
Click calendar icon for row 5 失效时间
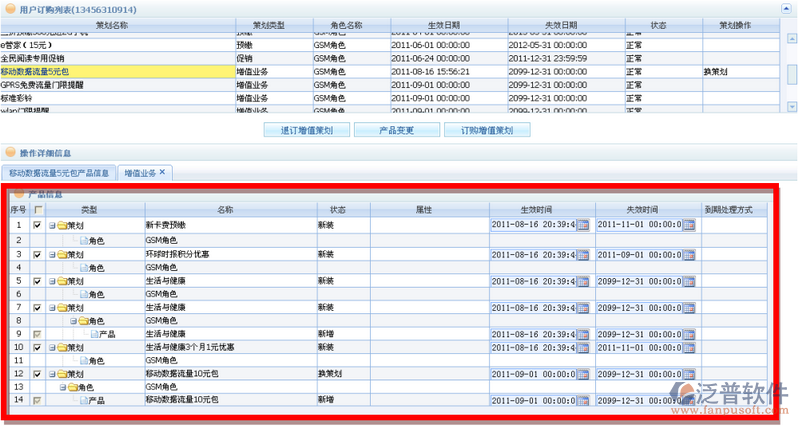[x=688, y=282]
